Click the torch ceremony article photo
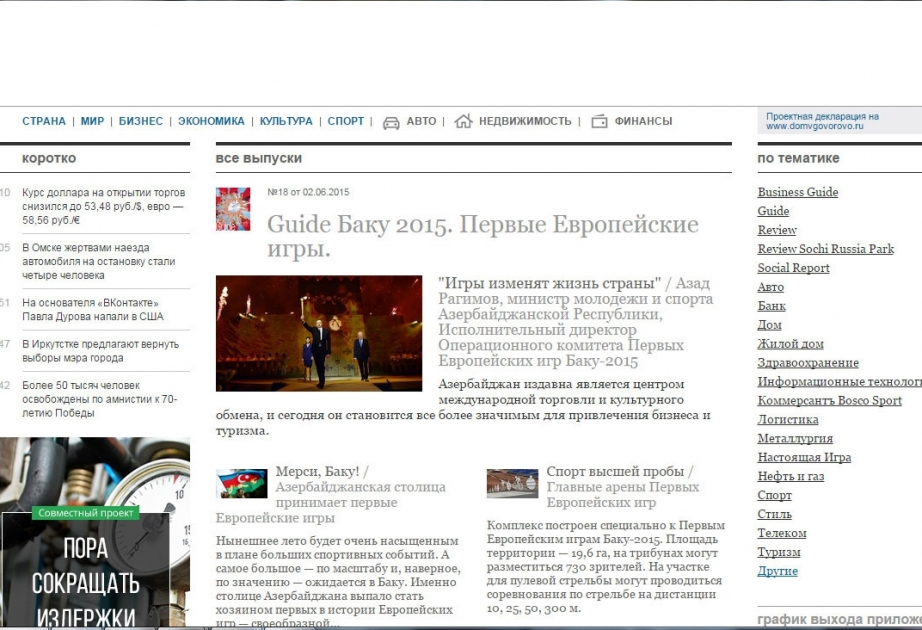This screenshot has width=922, height=630. tap(319, 333)
